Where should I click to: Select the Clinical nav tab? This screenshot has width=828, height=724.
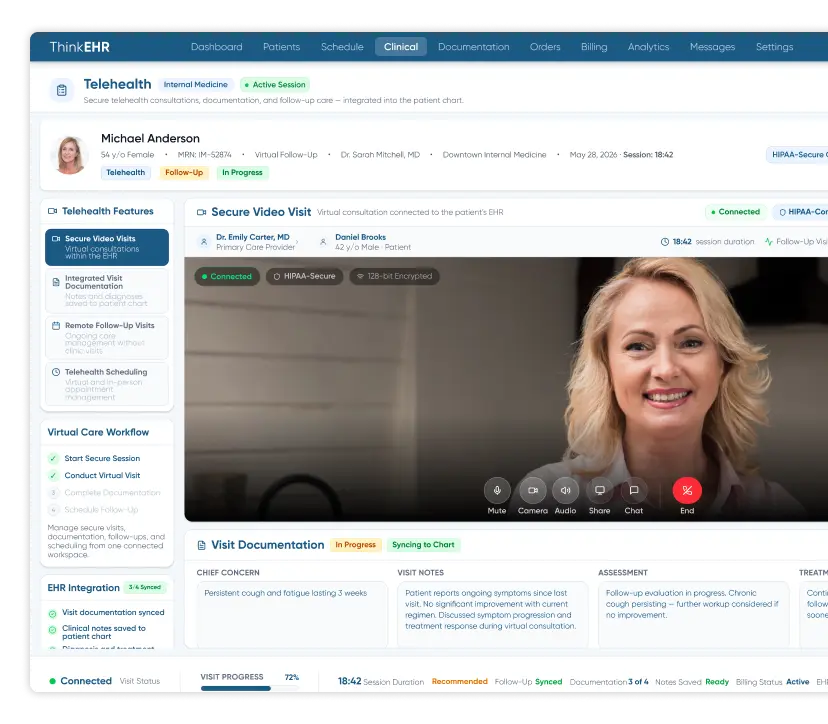point(401,47)
